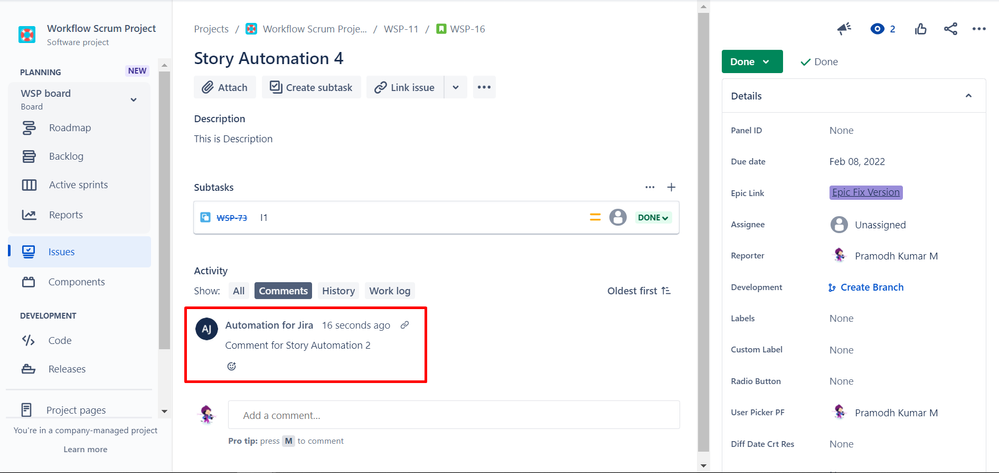Viewport: 999px width, 473px height.
Task: Click the Create Branch link
Action: click(x=866, y=287)
